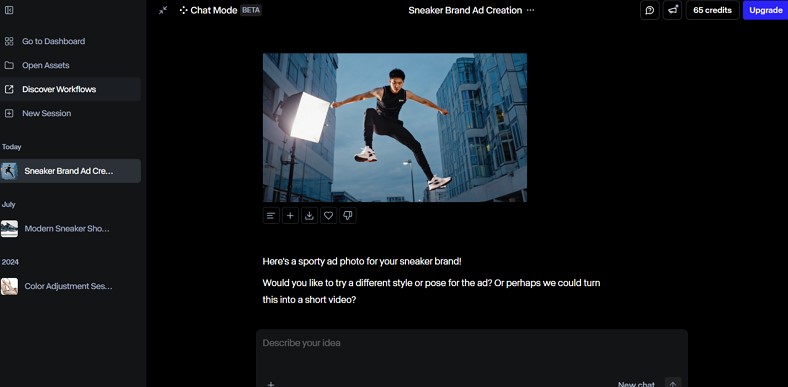Download the generated sneaker image

point(309,216)
